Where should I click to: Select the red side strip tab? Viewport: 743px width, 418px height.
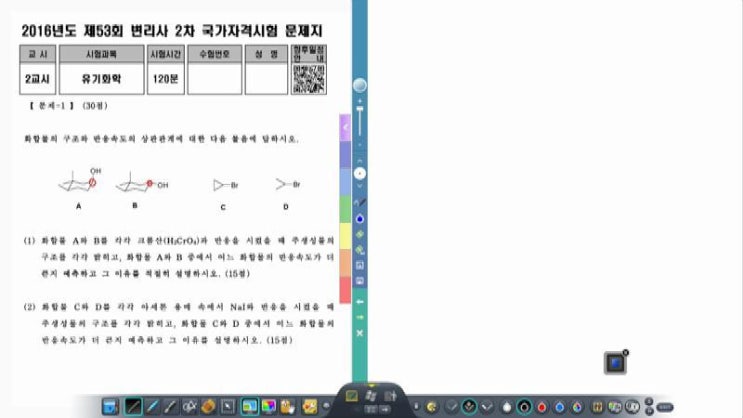coord(345,290)
